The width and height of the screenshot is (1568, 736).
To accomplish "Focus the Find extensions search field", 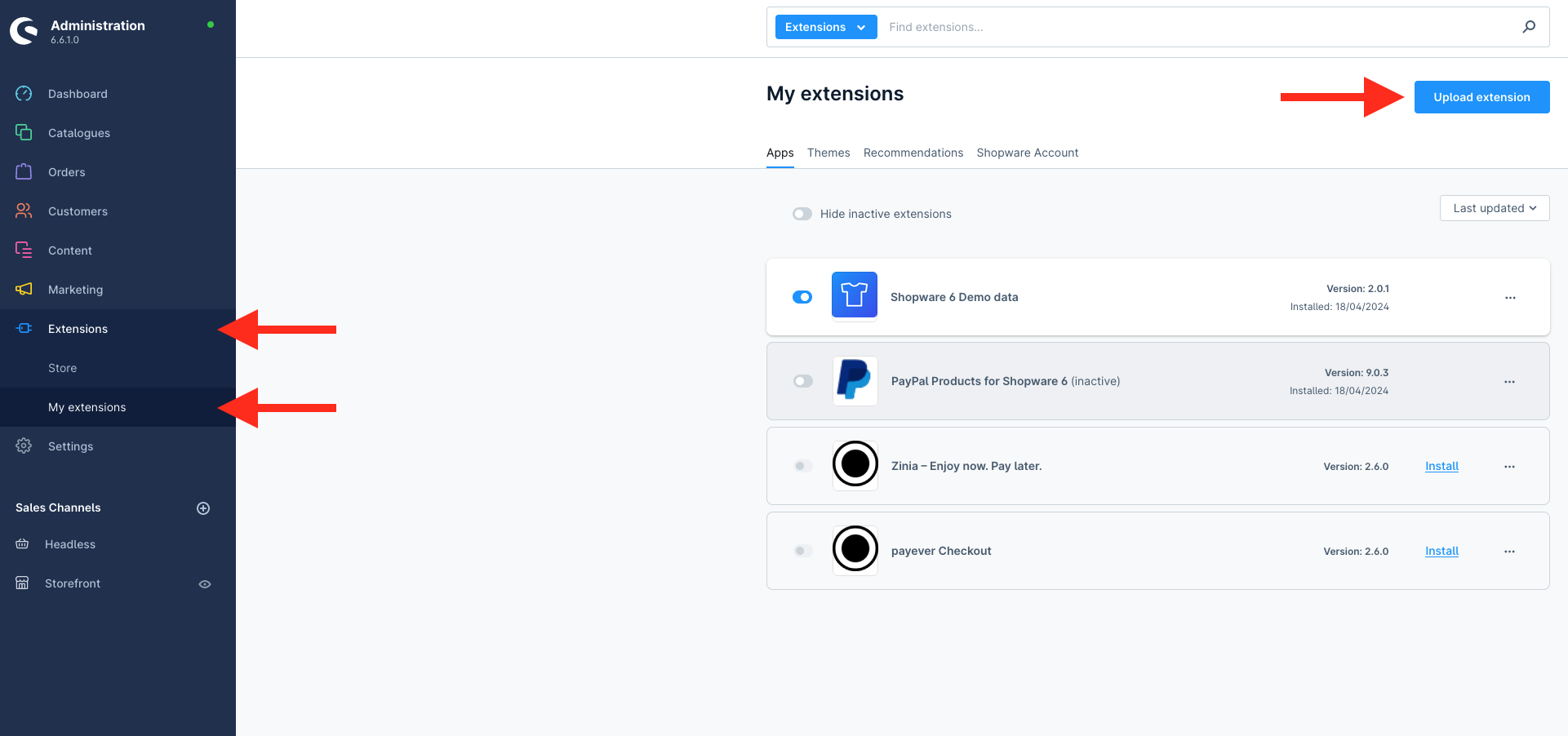I will tap(1200, 27).
